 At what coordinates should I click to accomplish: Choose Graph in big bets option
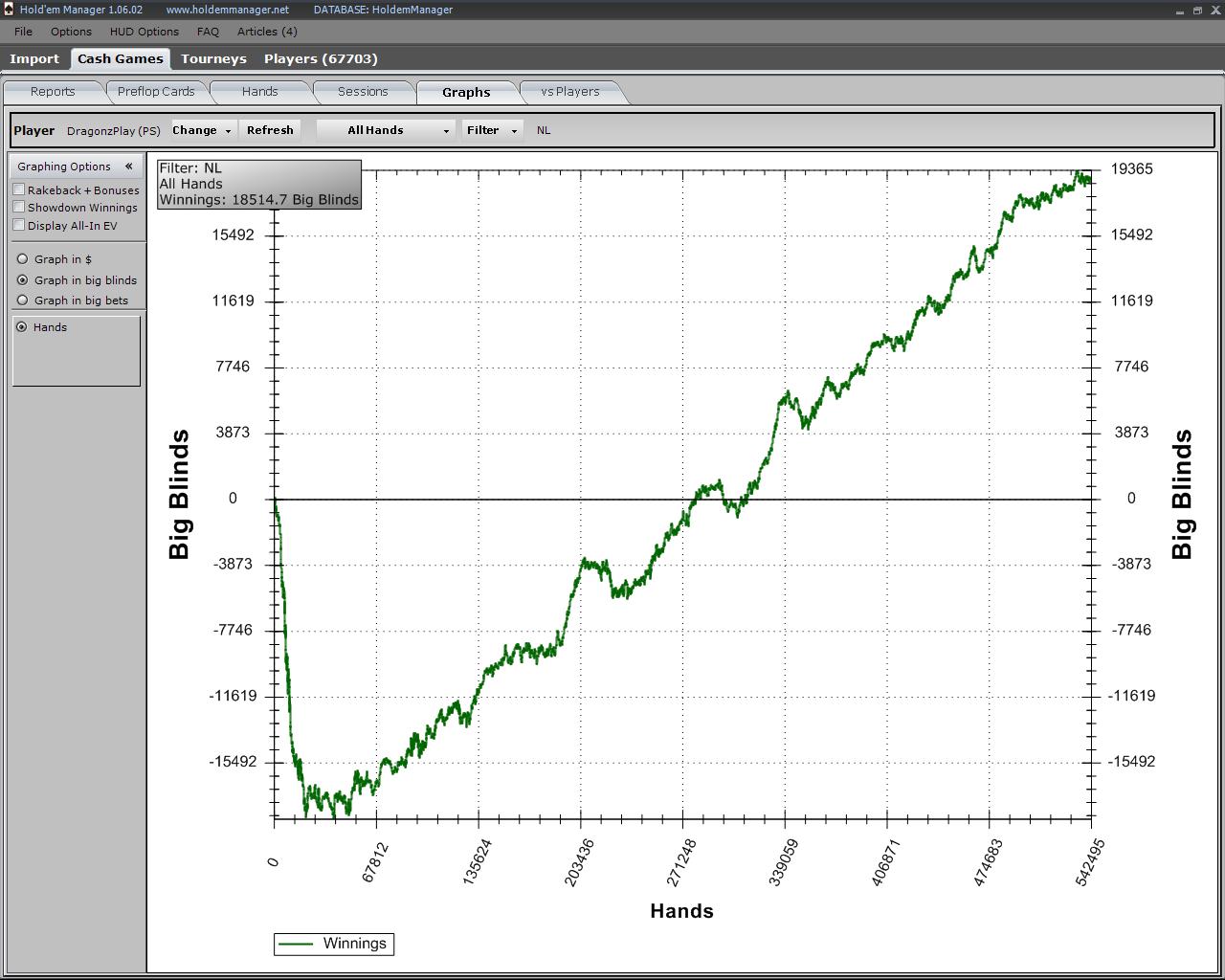pyautogui.click(x=23, y=301)
